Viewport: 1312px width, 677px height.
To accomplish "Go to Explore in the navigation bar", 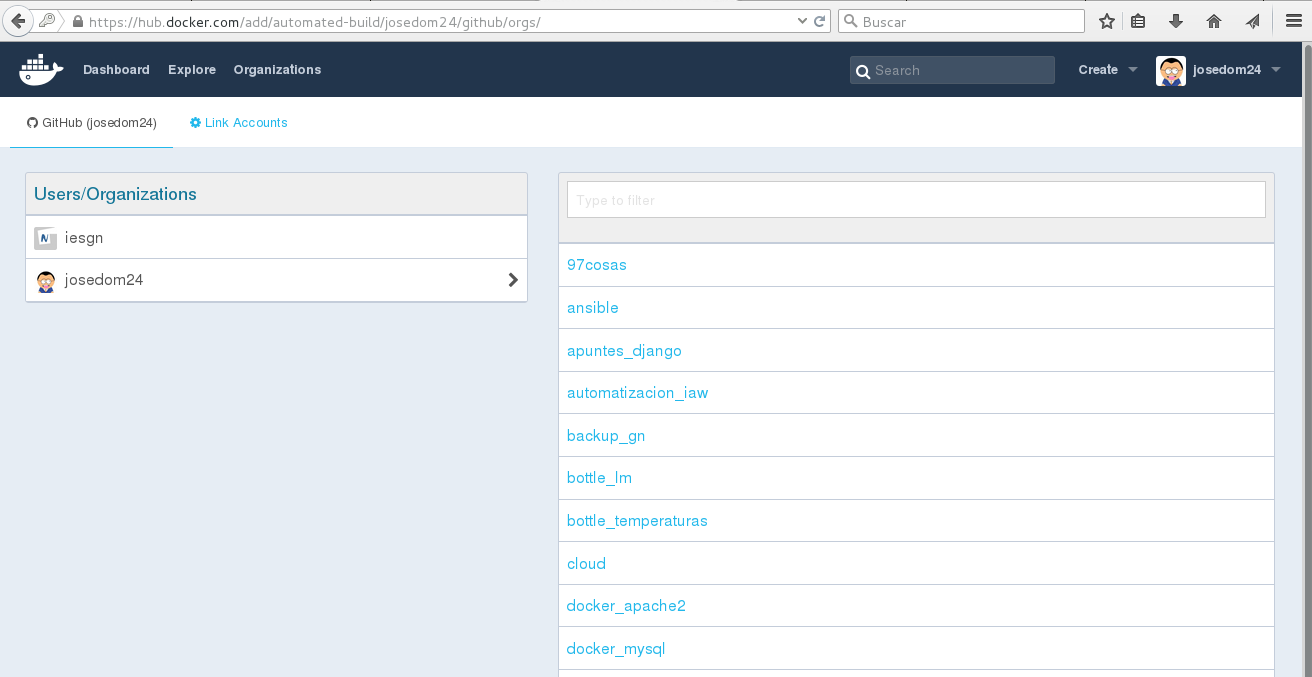I will click(192, 70).
